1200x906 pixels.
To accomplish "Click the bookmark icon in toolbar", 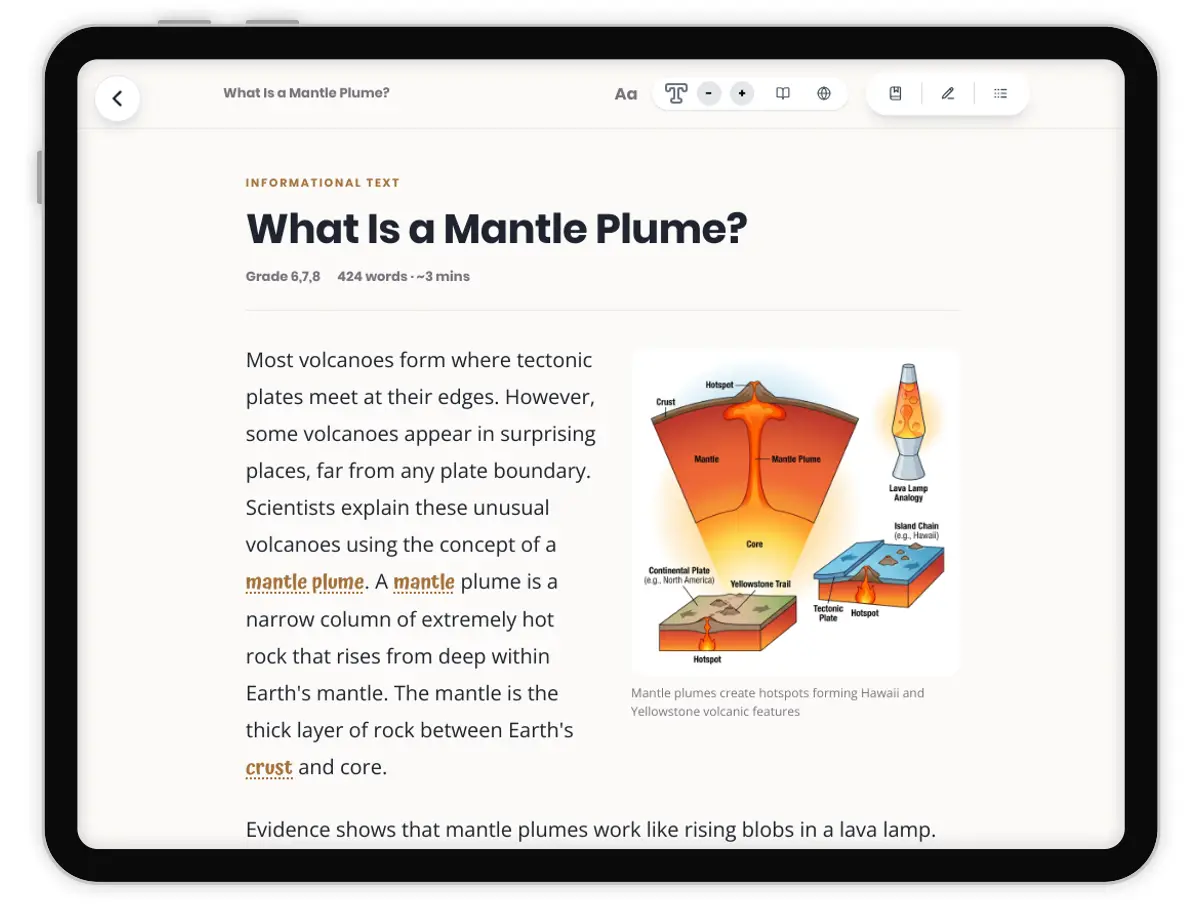I will tap(896, 94).
